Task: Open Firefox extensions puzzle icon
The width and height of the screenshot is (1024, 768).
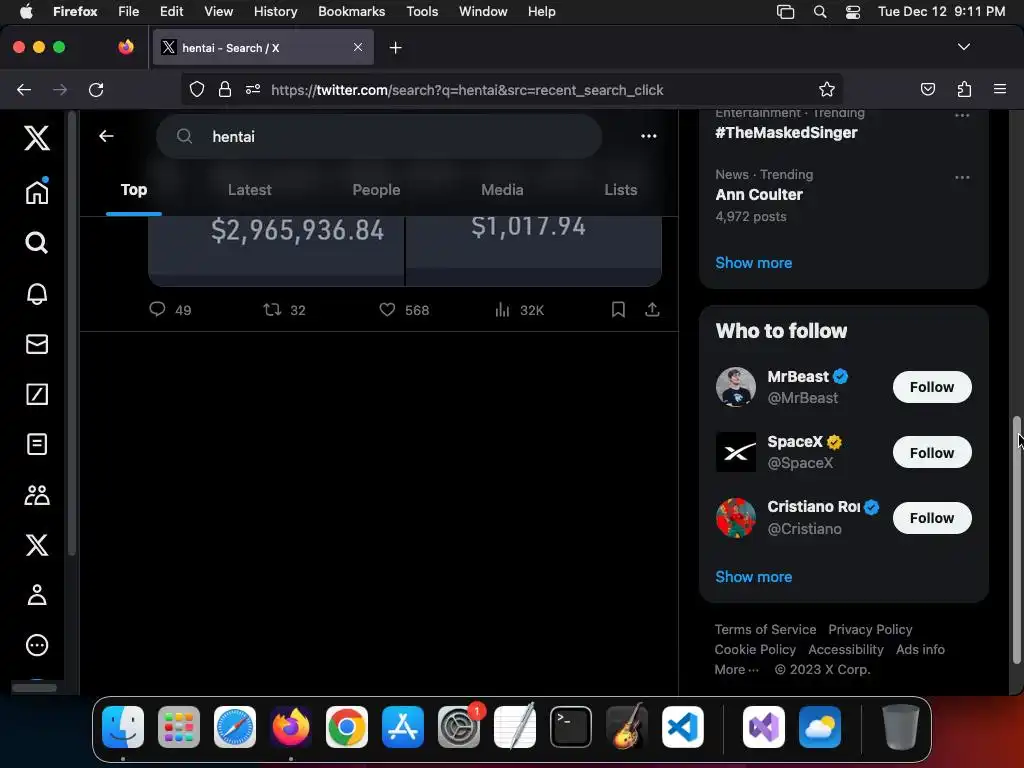Action: coord(964,89)
